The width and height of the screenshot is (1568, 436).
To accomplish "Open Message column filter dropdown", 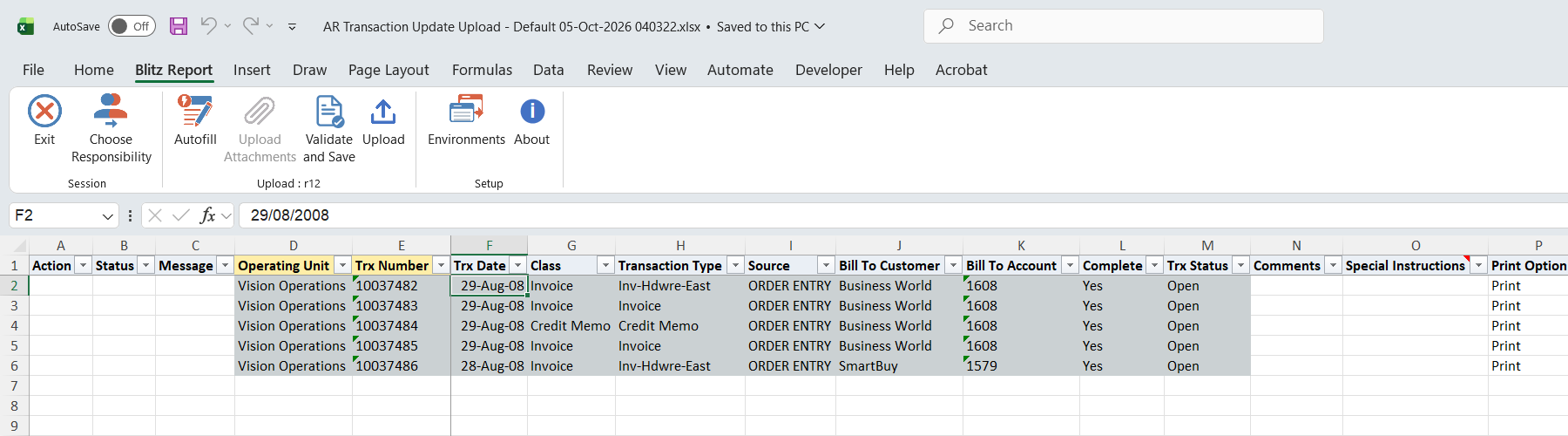I will click(226, 265).
